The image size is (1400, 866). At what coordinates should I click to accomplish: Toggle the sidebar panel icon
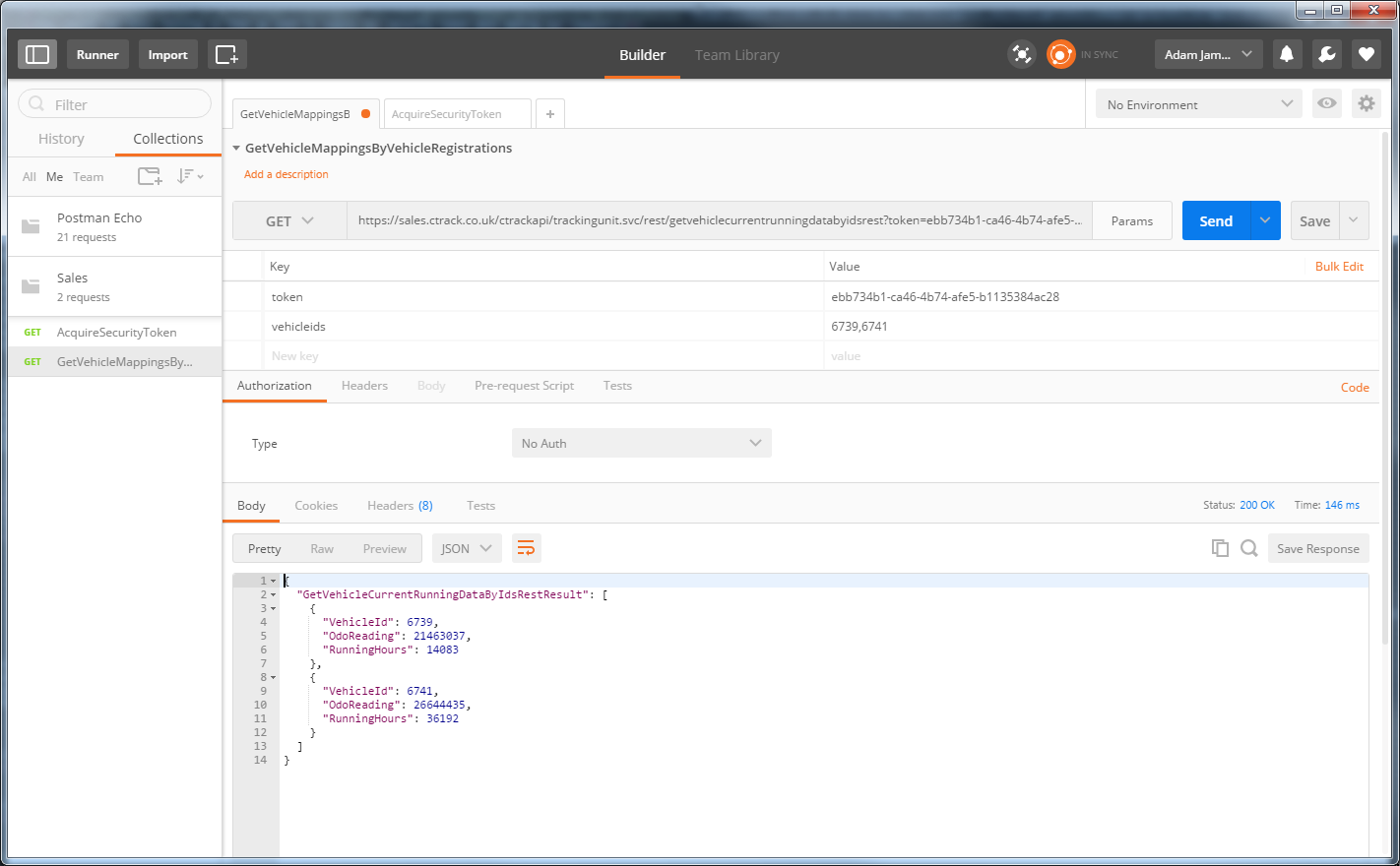(x=37, y=54)
